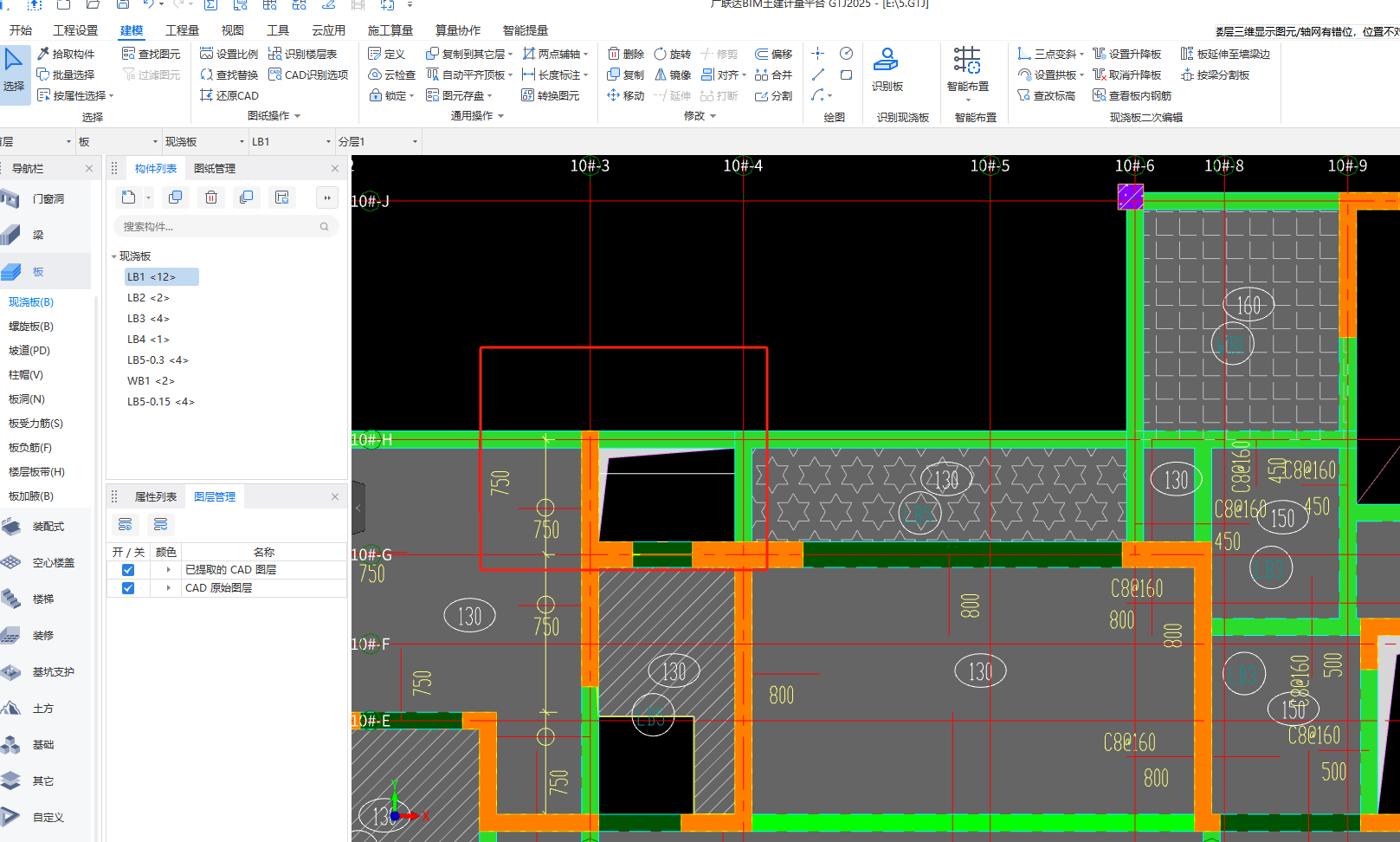Image resolution: width=1400 pixels, height=842 pixels.
Task: Click the 镜像 mirror tool
Action: click(x=673, y=74)
